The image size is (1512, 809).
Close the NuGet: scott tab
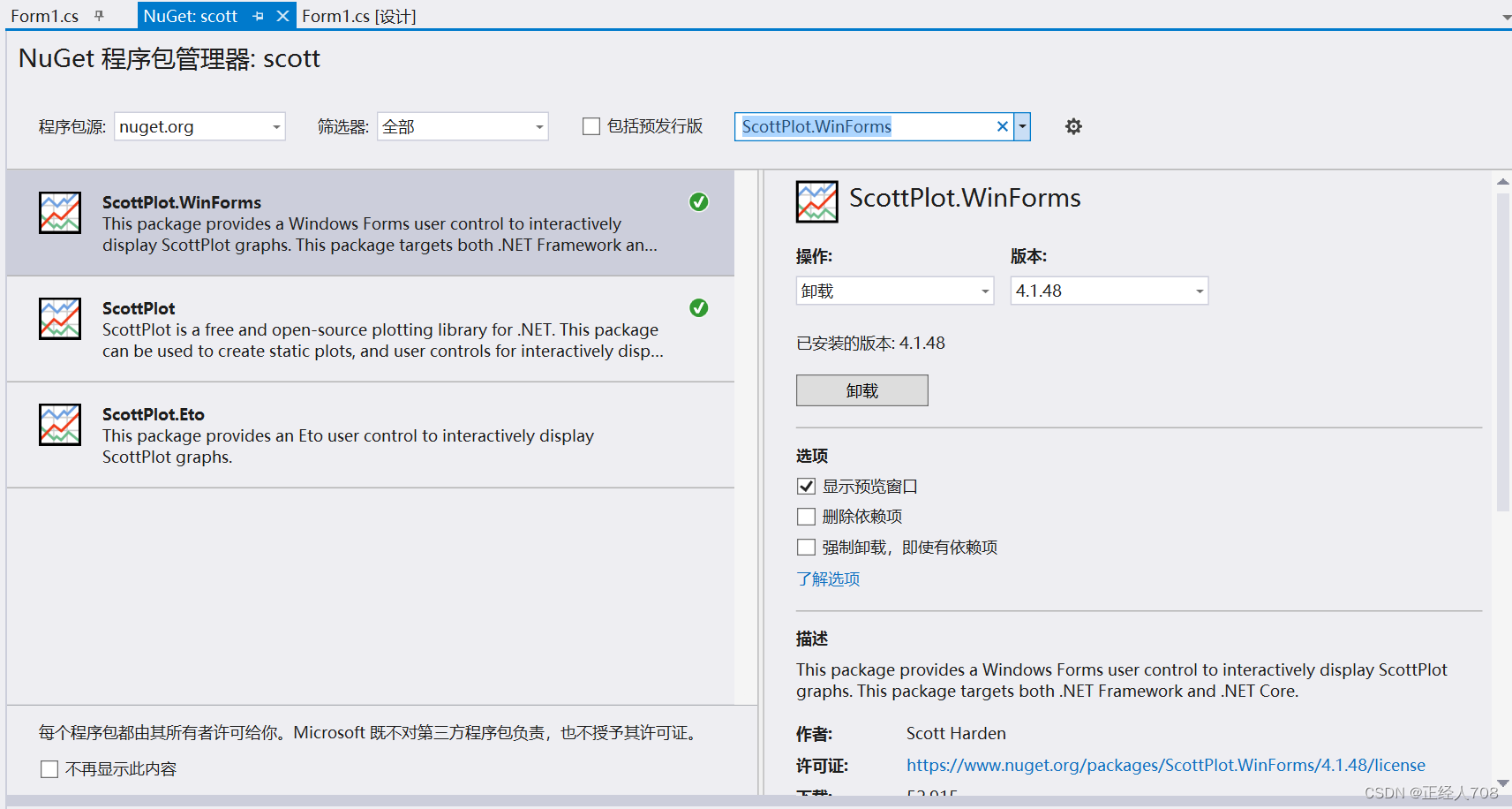[282, 16]
